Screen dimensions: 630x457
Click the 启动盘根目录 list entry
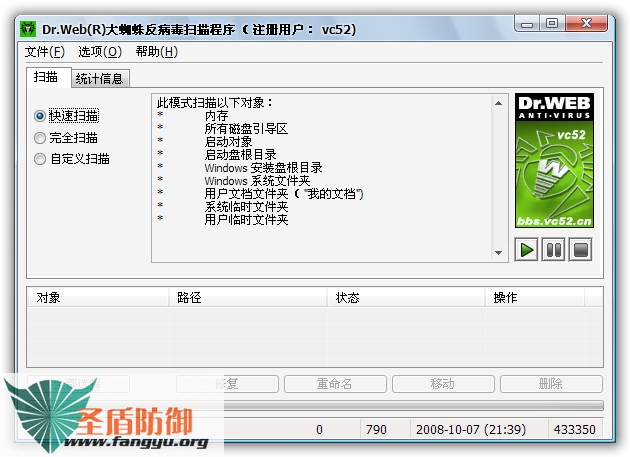coord(240,155)
